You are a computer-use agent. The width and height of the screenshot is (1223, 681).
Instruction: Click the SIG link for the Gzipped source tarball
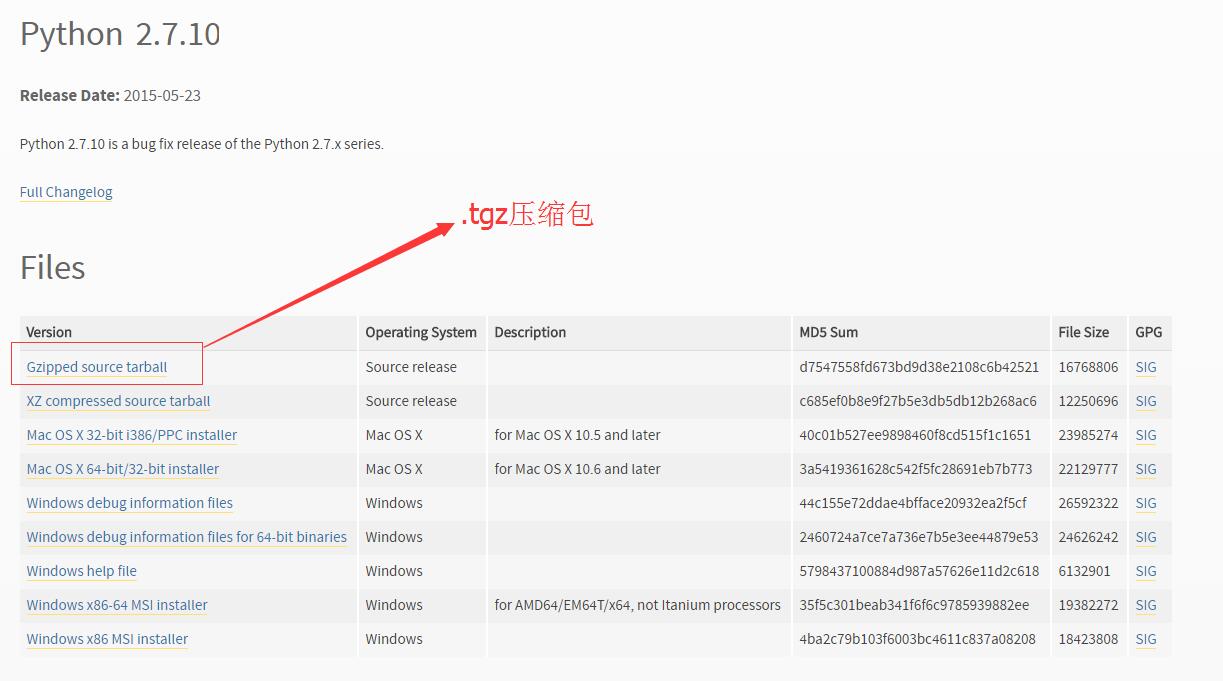(1145, 367)
